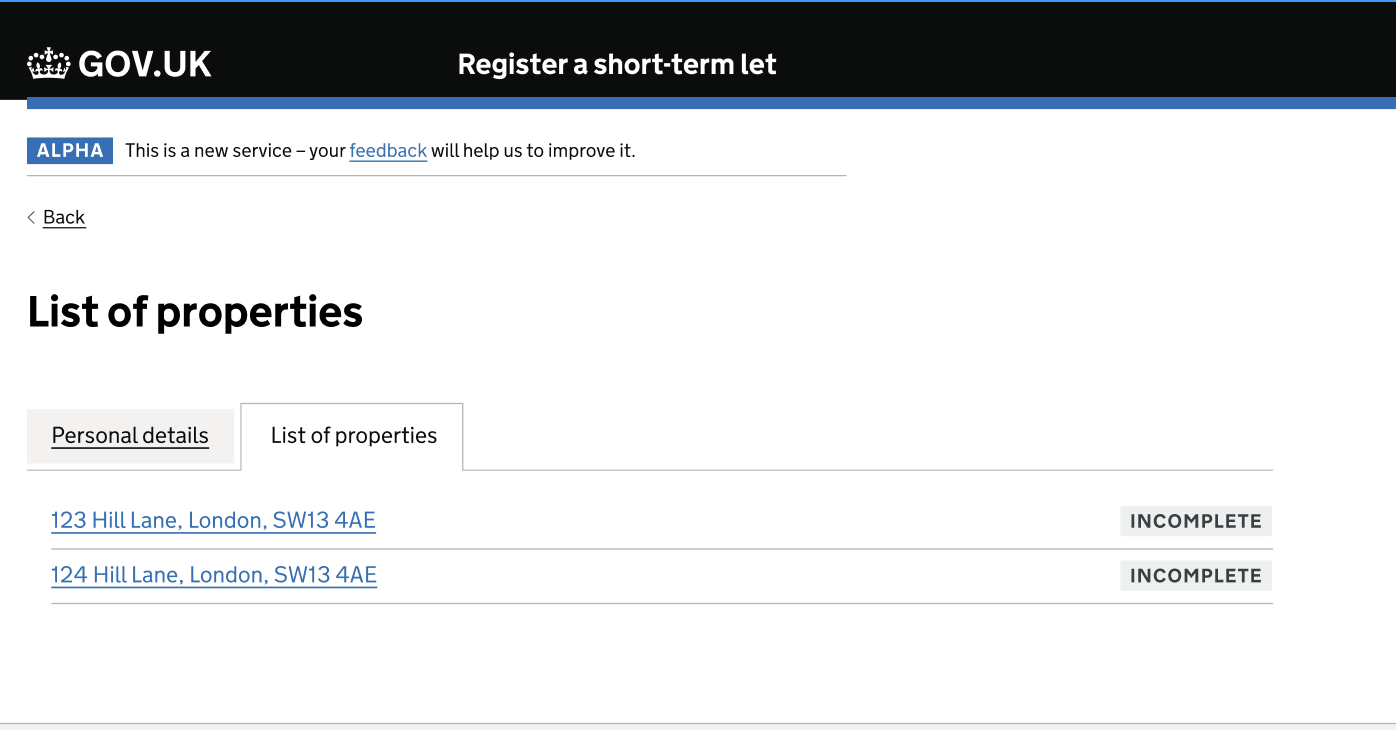The height and width of the screenshot is (730, 1396).
Task: Open the feedback link
Action: tap(388, 150)
